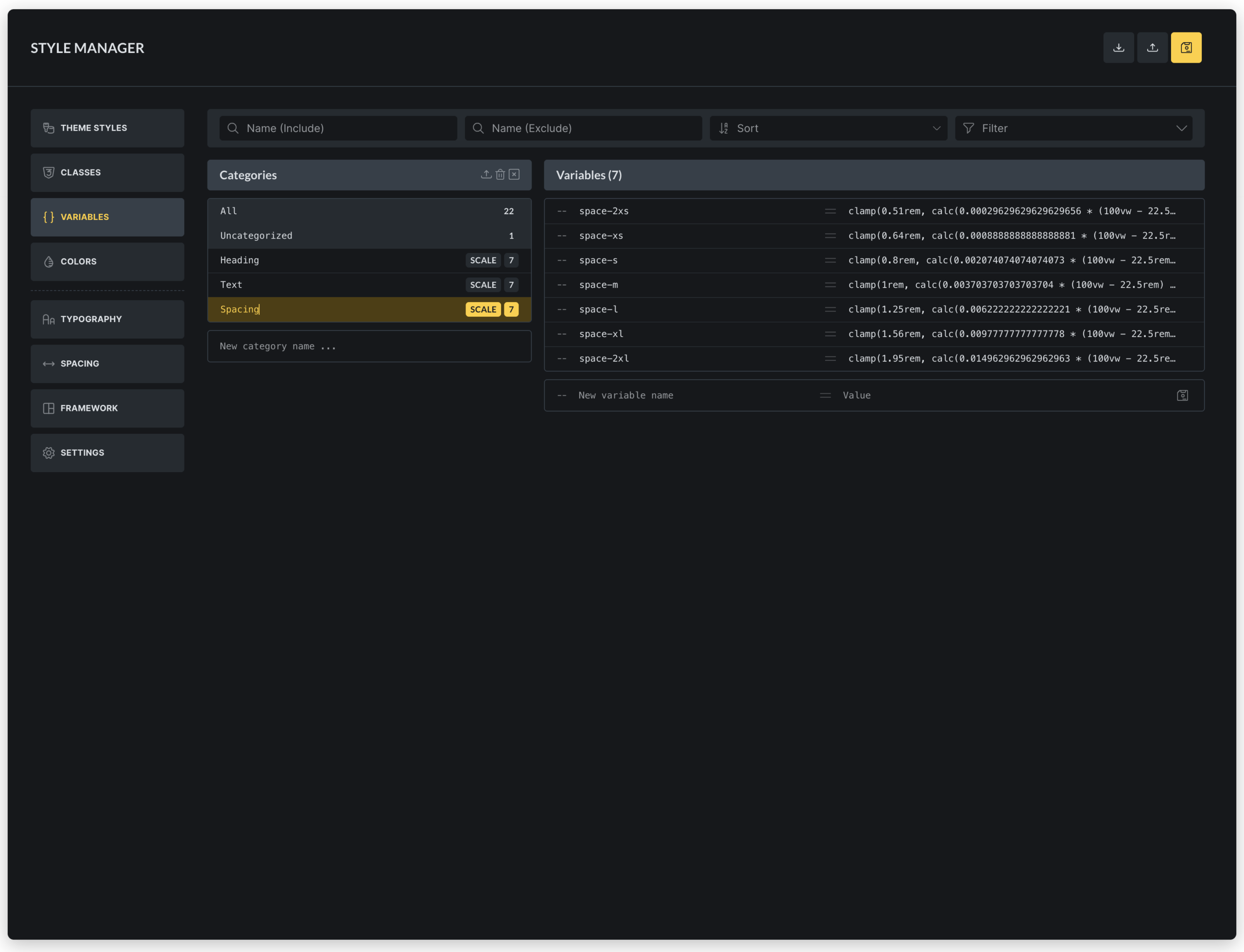Click the export icon in the Categories header
The width and height of the screenshot is (1244, 952).
[x=486, y=174]
